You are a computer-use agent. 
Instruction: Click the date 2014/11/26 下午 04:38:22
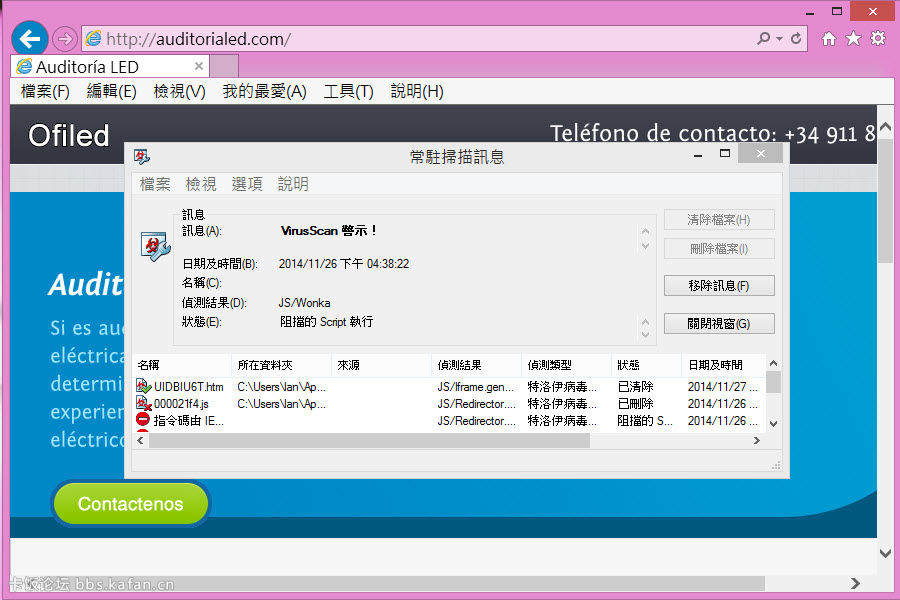(344, 264)
